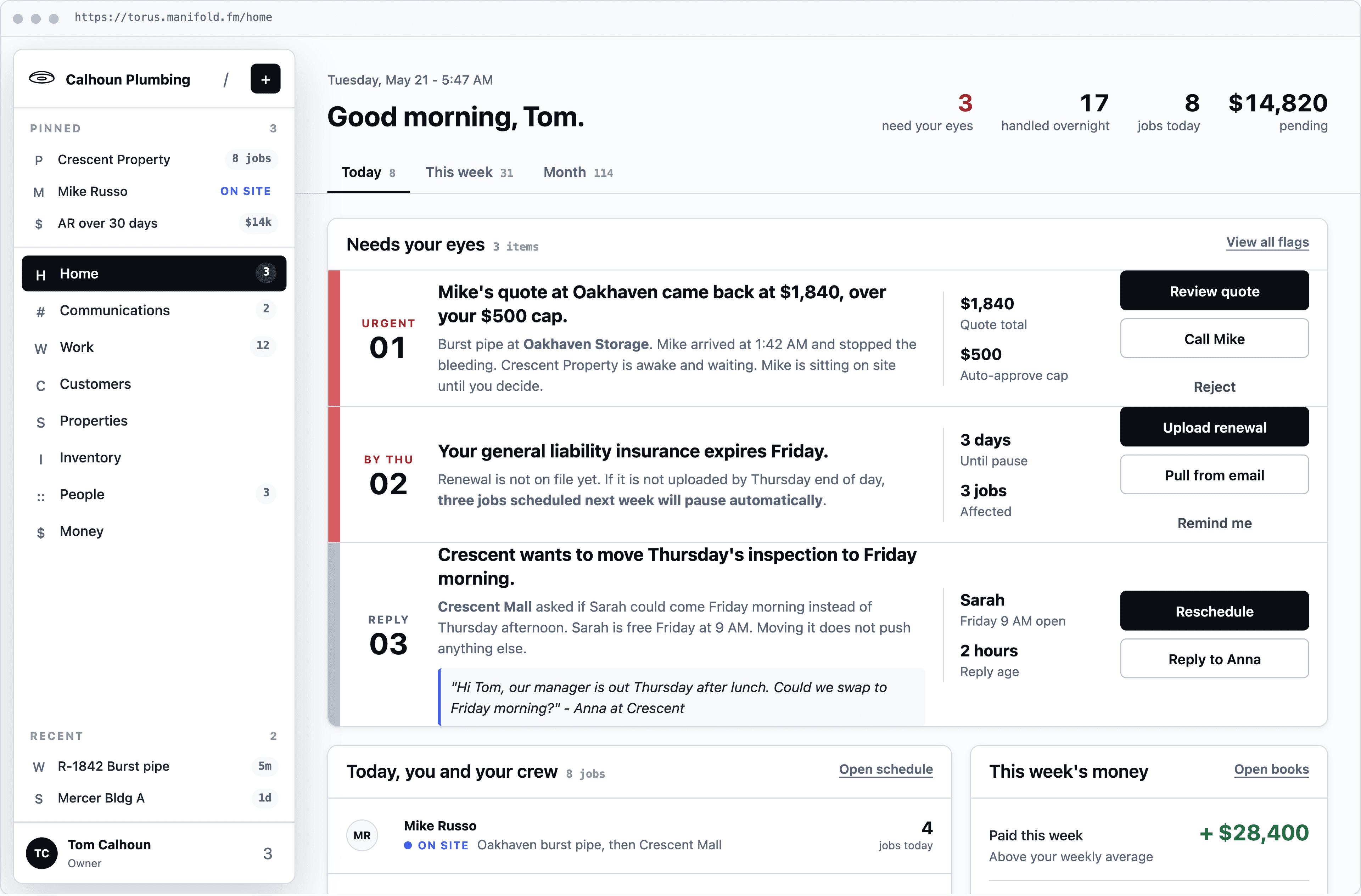
Task: Open the Open schedule link
Action: [885, 769]
